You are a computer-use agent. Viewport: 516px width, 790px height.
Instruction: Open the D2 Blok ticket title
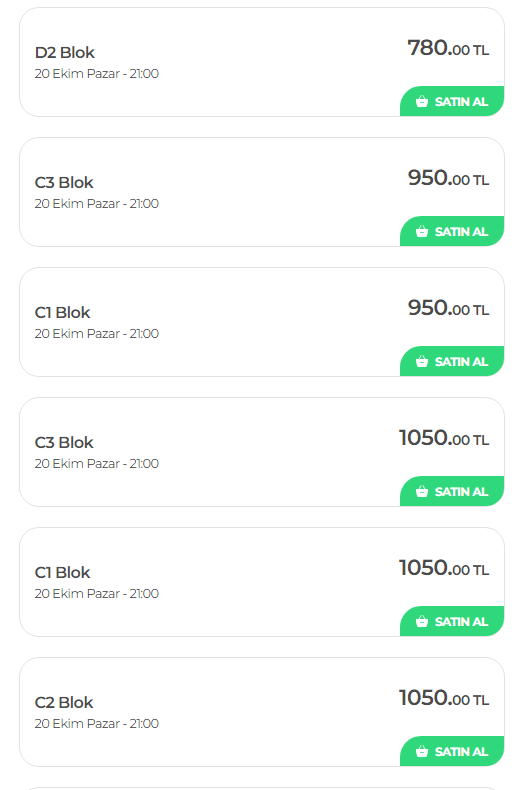(x=64, y=52)
